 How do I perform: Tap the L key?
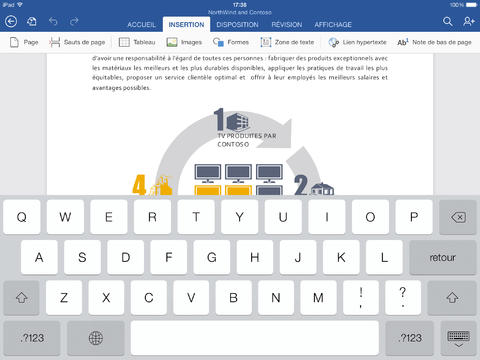coord(384,257)
